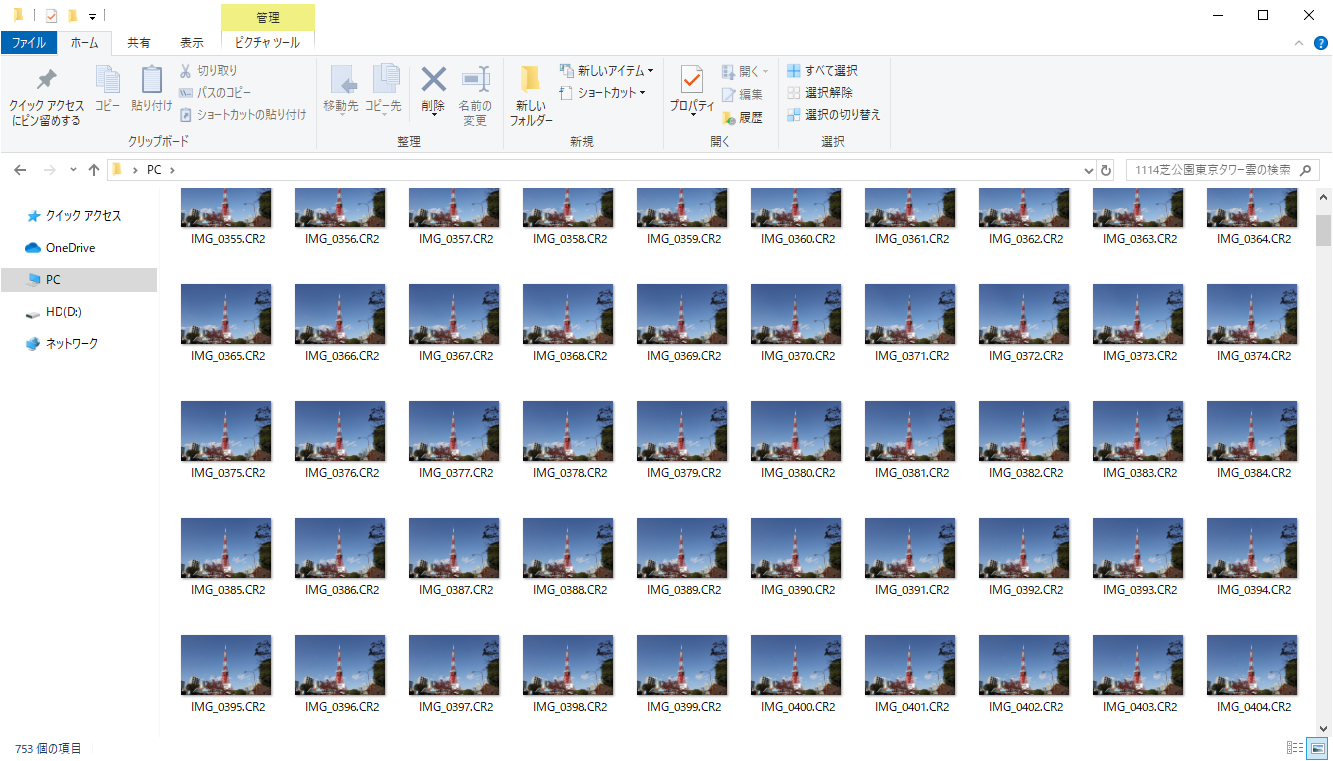
Task: Click the Pin to Quick Access icon
Action: [46, 81]
